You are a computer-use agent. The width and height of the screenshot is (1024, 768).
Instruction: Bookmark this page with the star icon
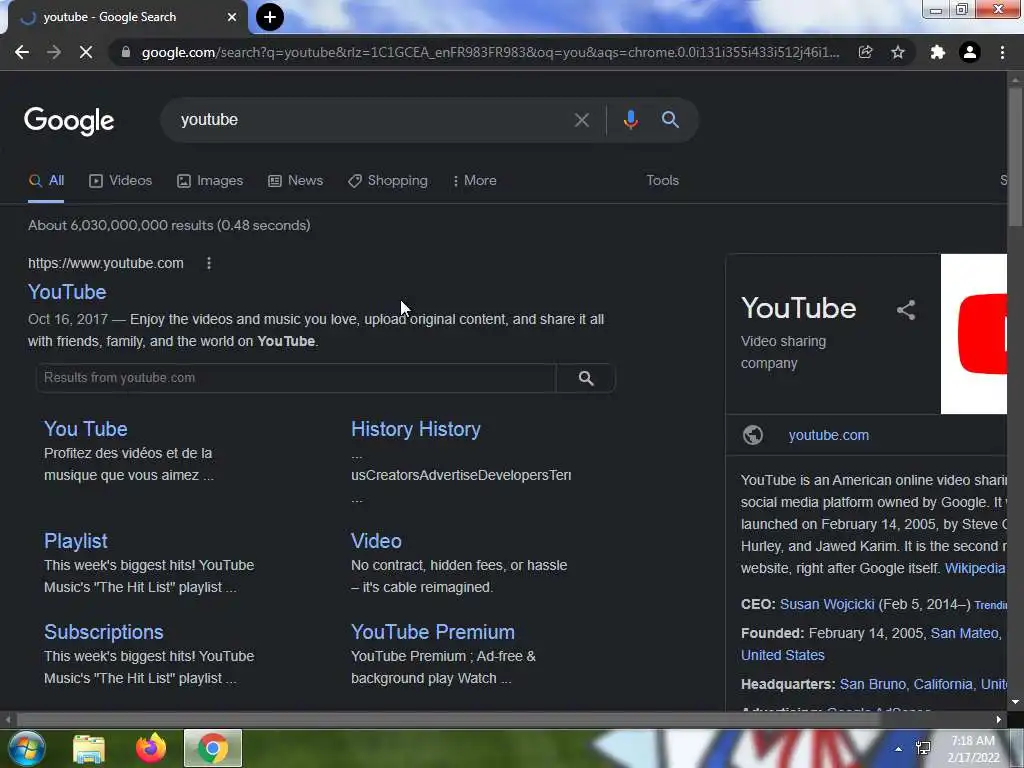pos(898,52)
